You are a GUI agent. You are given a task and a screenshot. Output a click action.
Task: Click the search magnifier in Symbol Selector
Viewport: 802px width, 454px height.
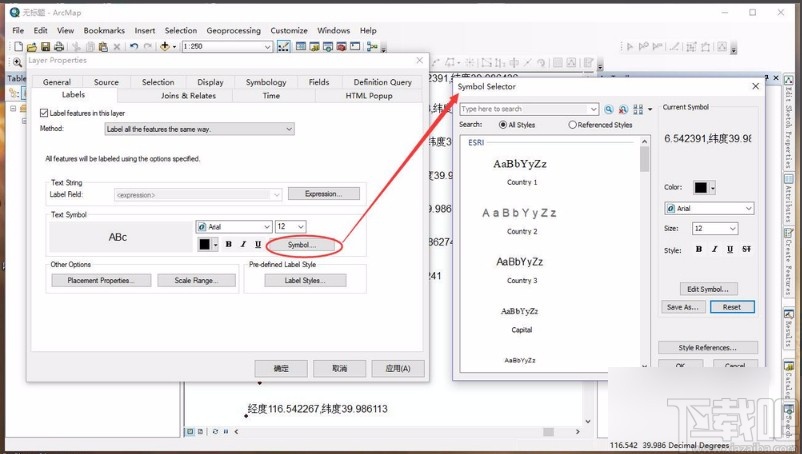point(609,109)
